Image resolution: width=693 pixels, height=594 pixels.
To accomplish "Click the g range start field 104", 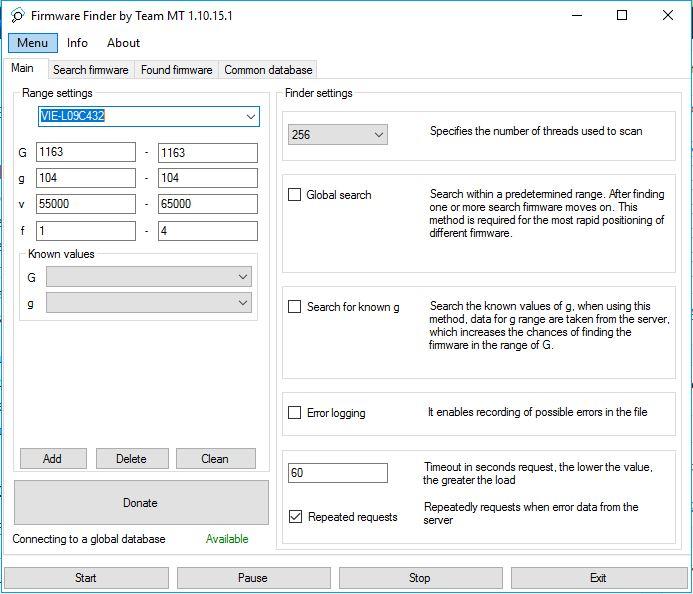I will [x=86, y=178].
